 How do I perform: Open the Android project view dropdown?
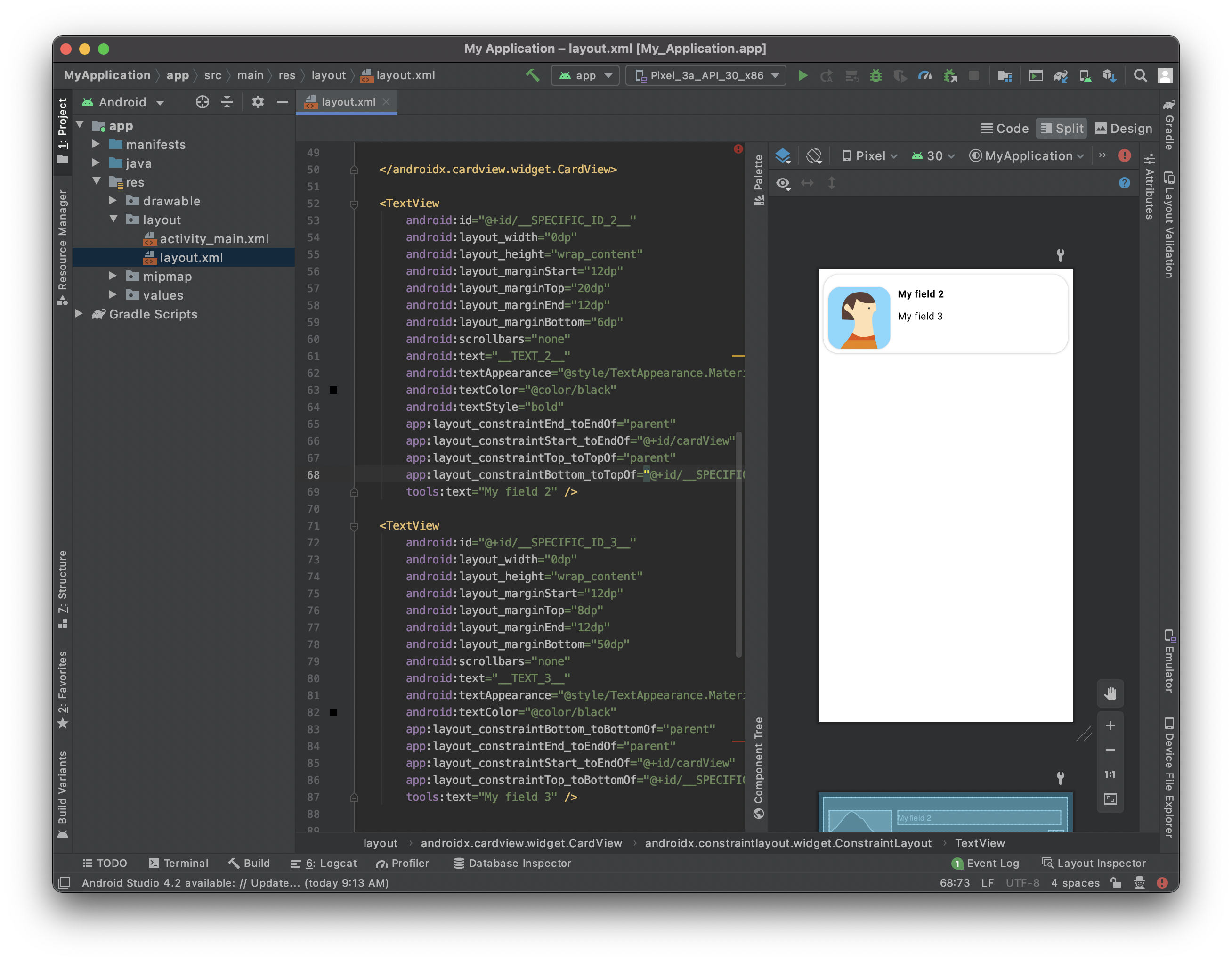click(123, 102)
